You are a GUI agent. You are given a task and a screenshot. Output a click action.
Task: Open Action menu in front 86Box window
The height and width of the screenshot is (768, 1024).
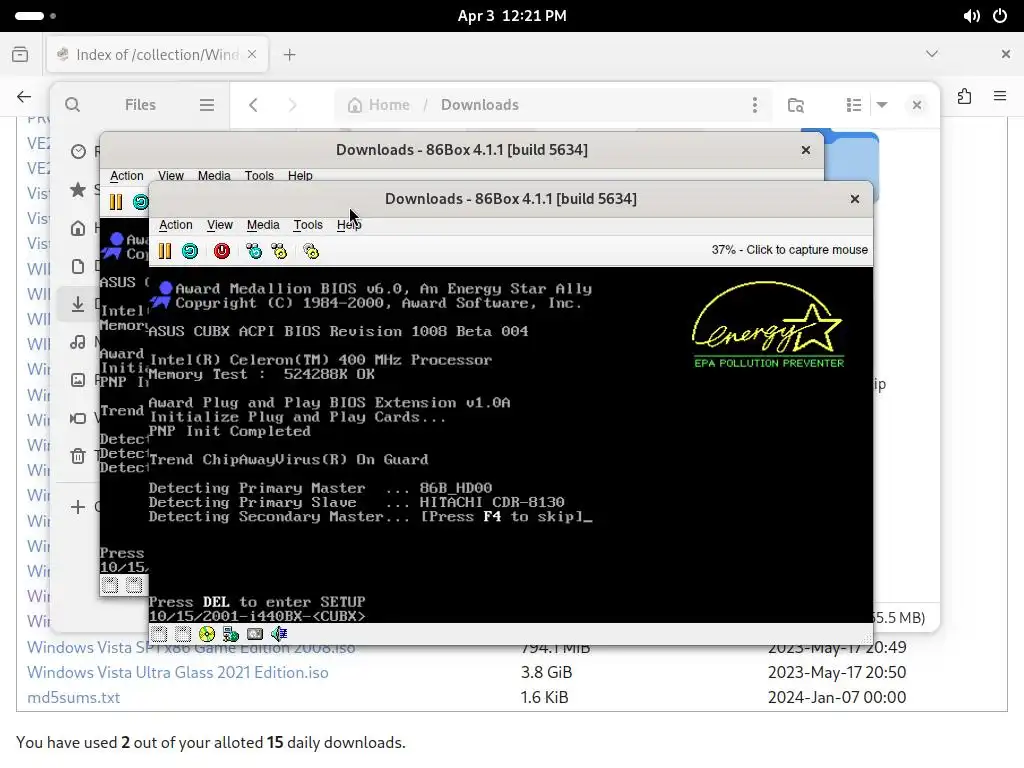click(x=176, y=225)
